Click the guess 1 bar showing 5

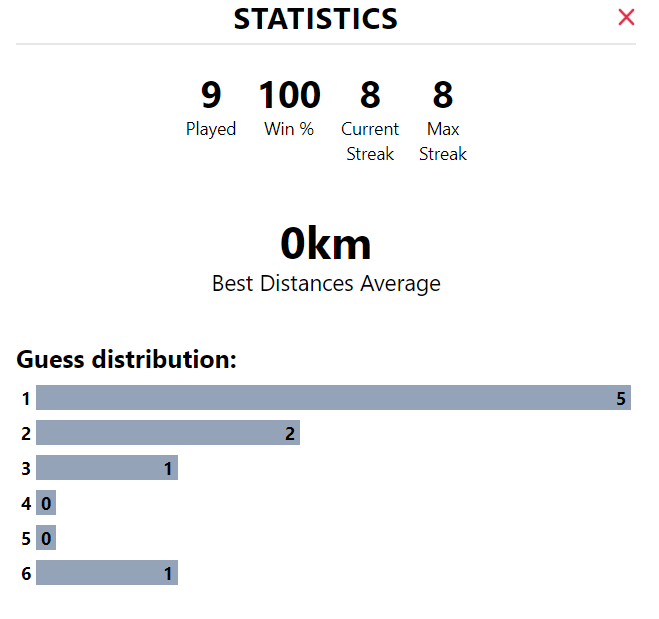click(x=333, y=398)
